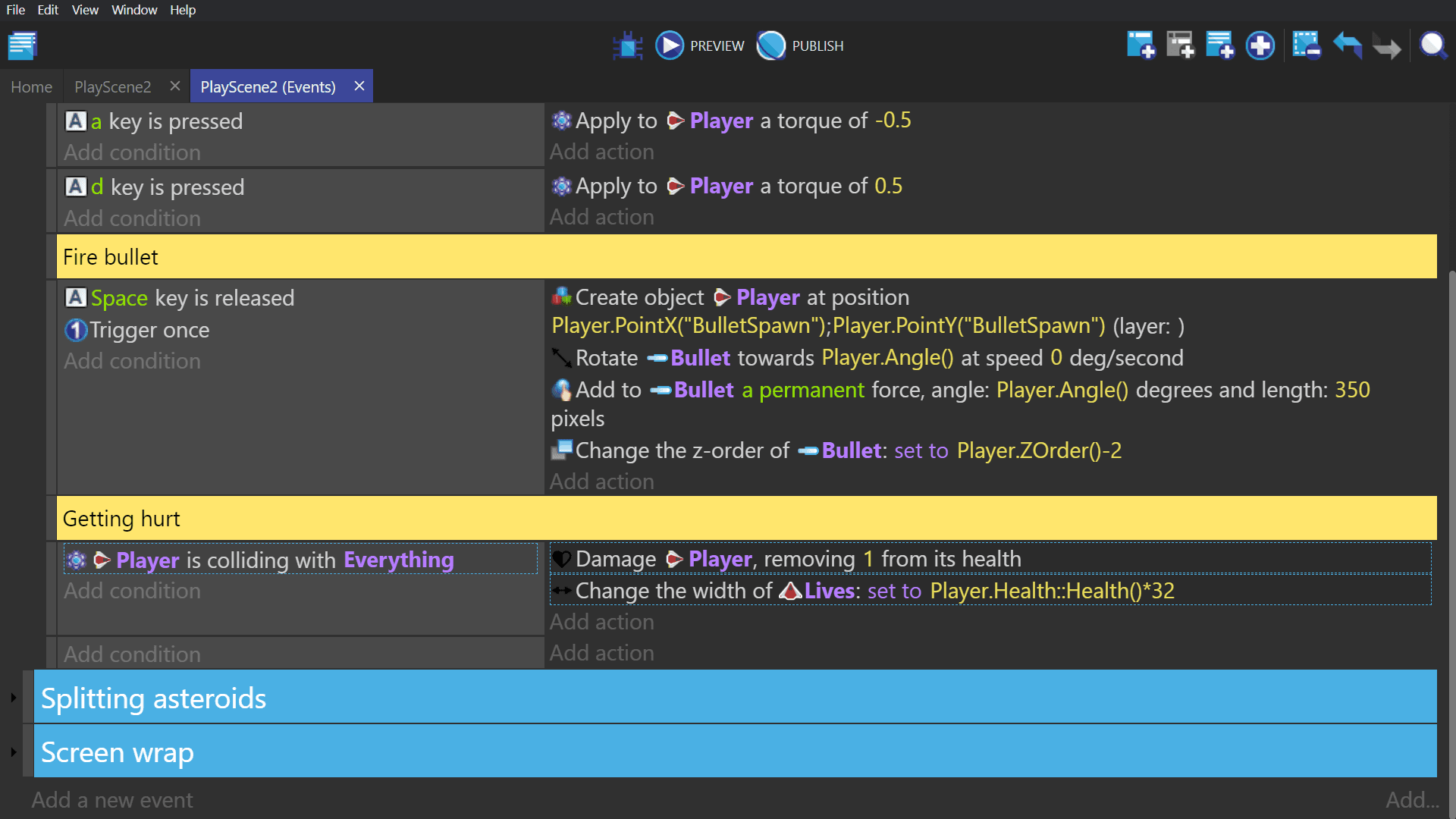
Task: Click the round plus add-other icon
Action: point(1260,45)
